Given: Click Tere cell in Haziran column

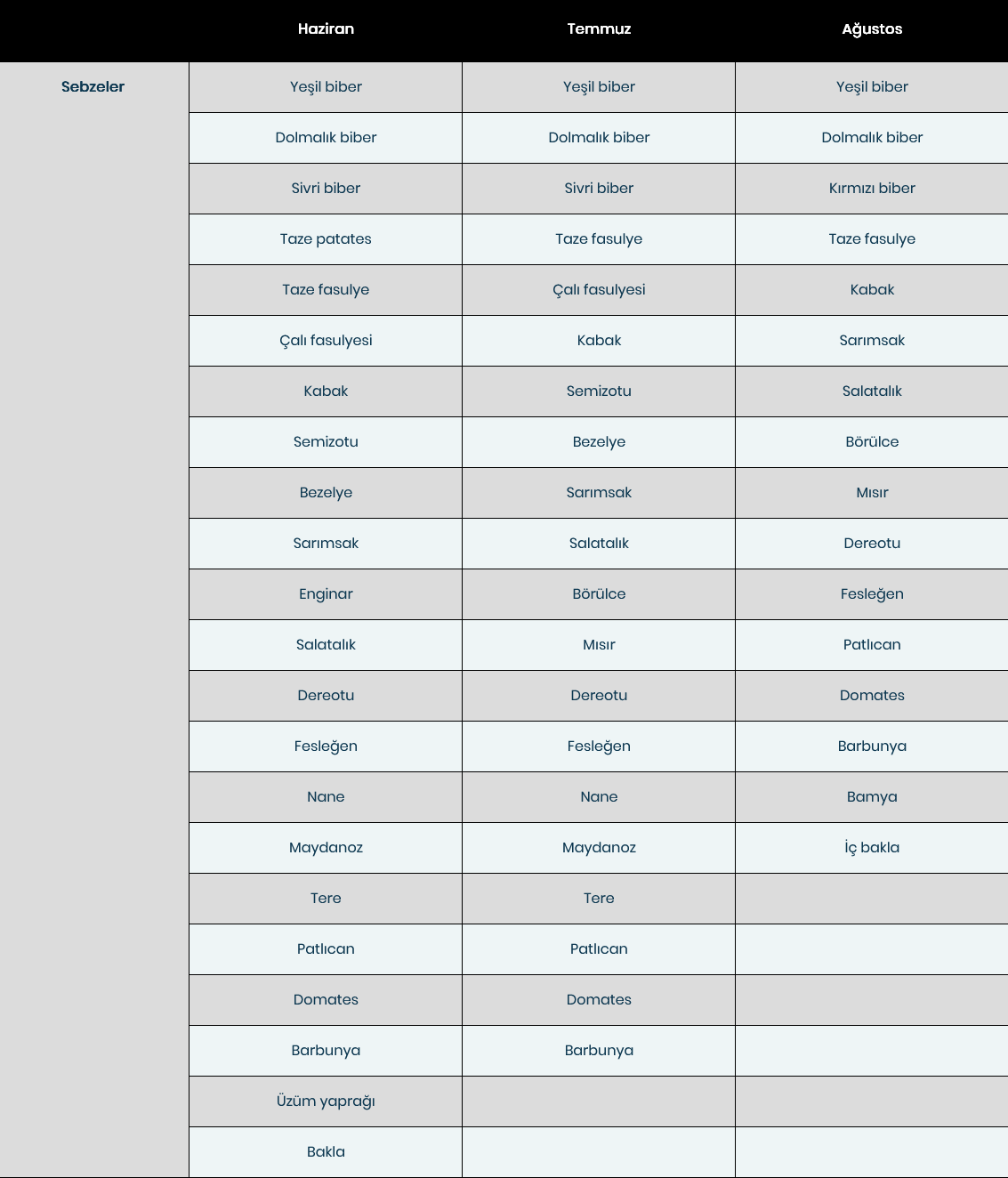Looking at the screenshot, I should (326, 899).
